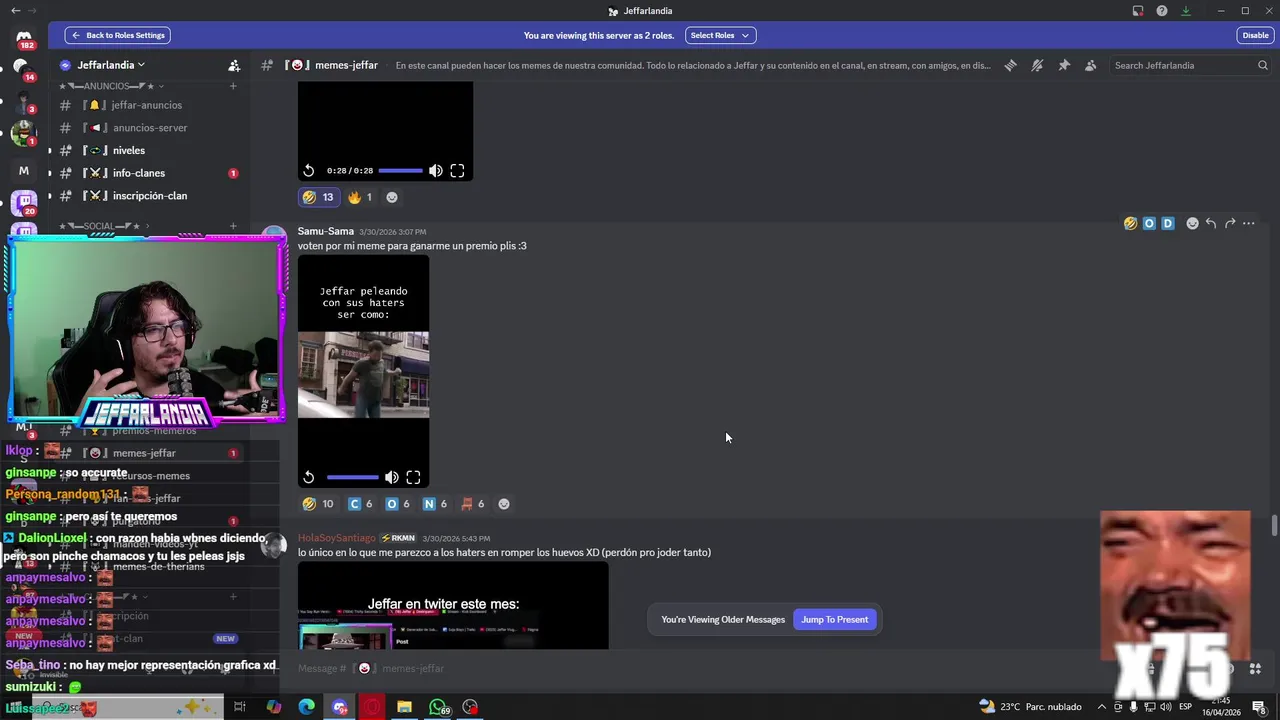
Task: Show hidden system tray icons chevron
Action: click(1102, 707)
